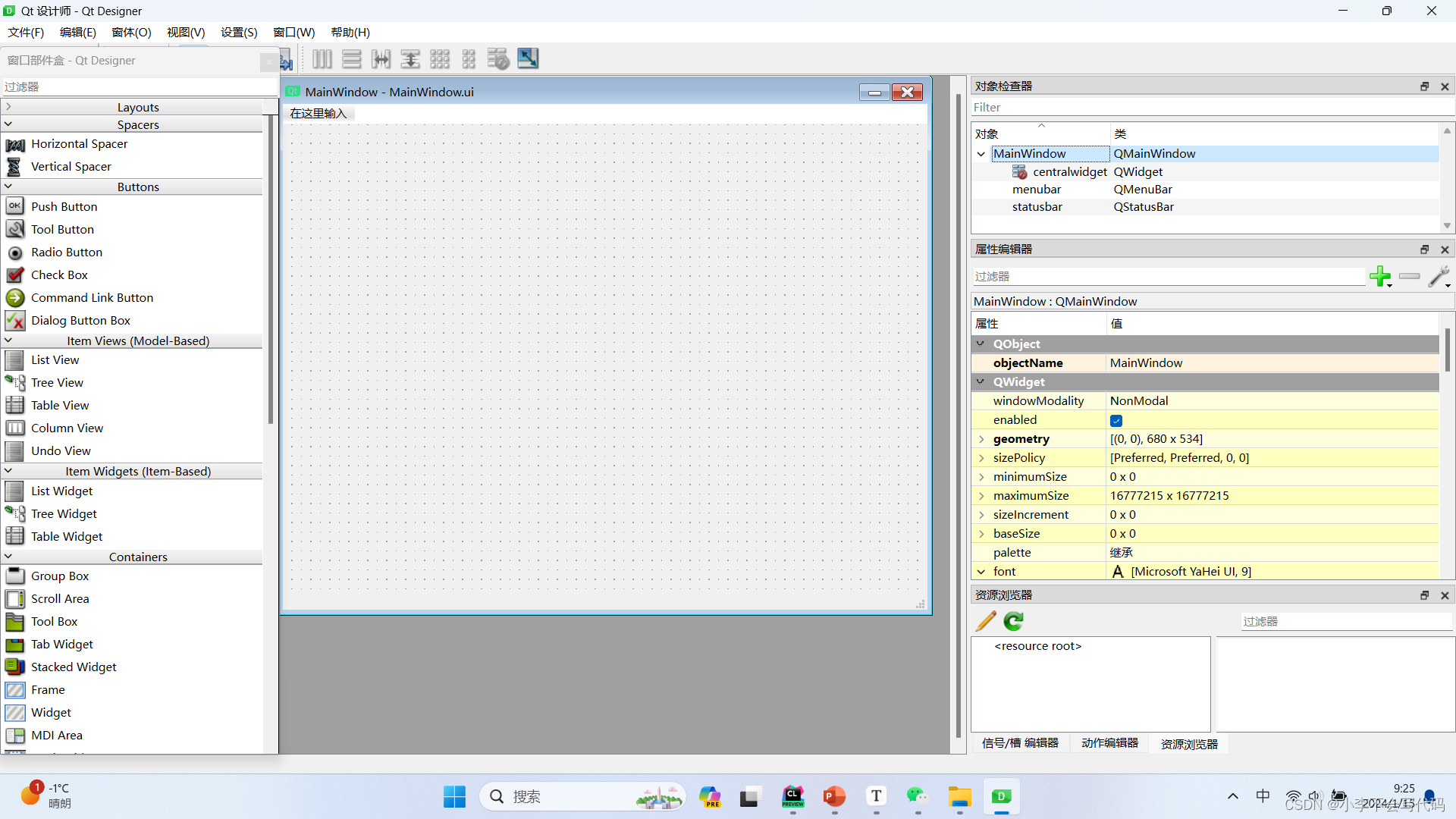
Task: Click Lay Out Vertically in Splitter icon
Action: click(410, 59)
